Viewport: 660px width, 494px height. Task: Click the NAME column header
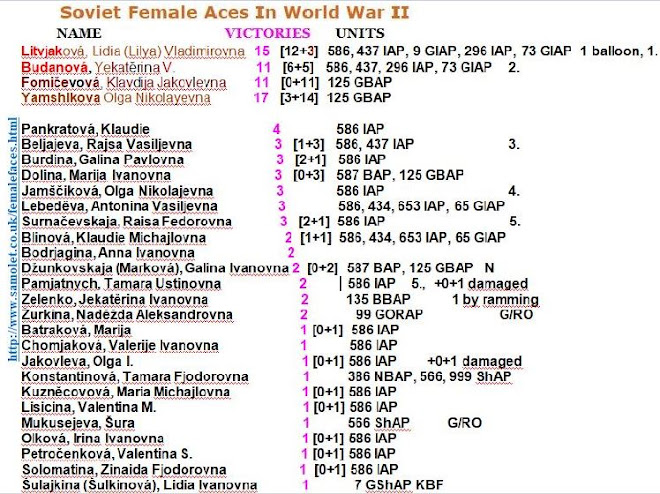tap(79, 33)
